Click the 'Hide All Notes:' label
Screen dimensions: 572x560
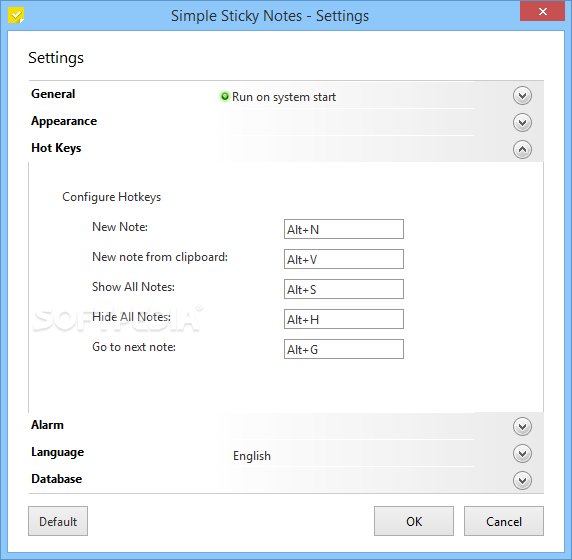[x=131, y=317]
